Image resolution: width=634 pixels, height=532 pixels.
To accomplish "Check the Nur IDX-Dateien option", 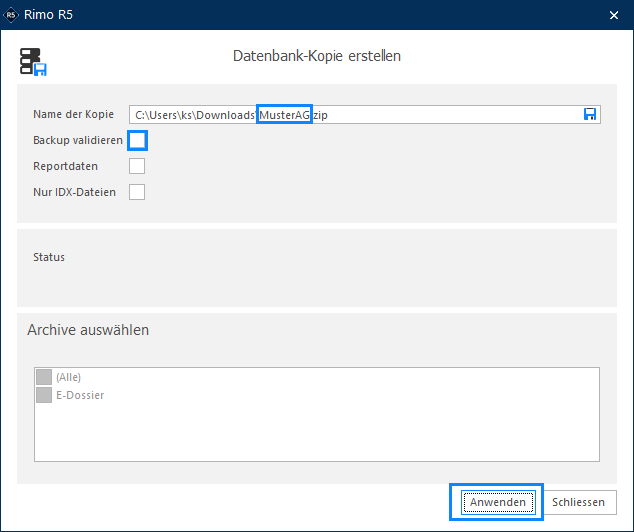I will click(137, 192).
